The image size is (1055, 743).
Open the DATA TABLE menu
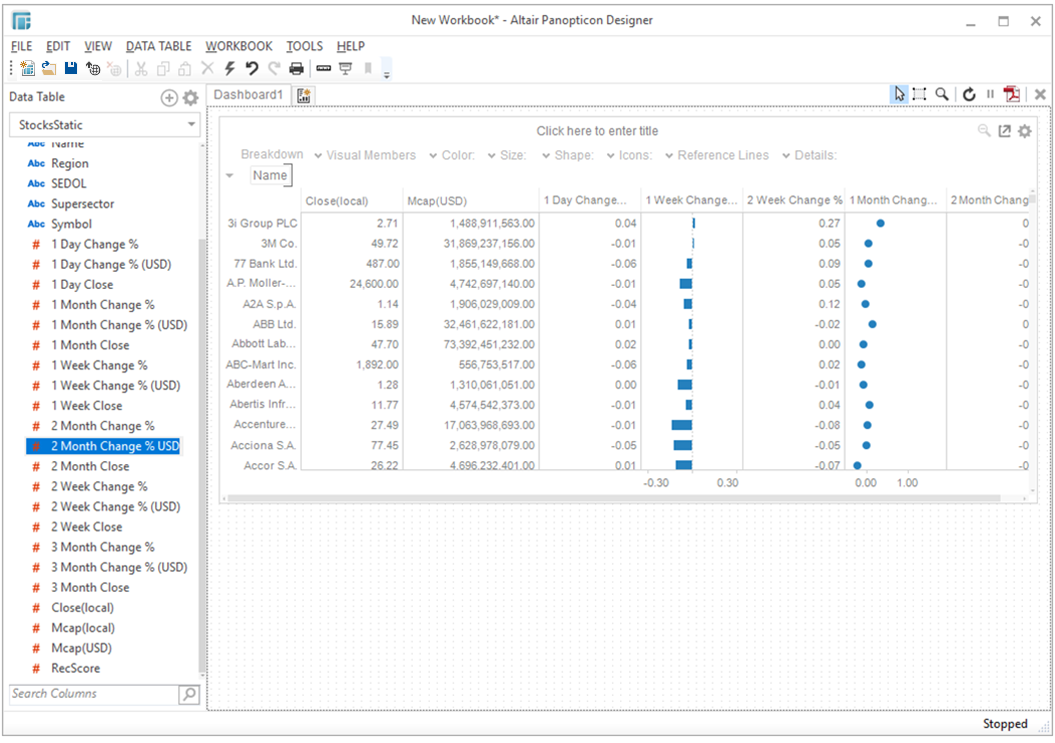pyautogui.click(x=159, y=46)
